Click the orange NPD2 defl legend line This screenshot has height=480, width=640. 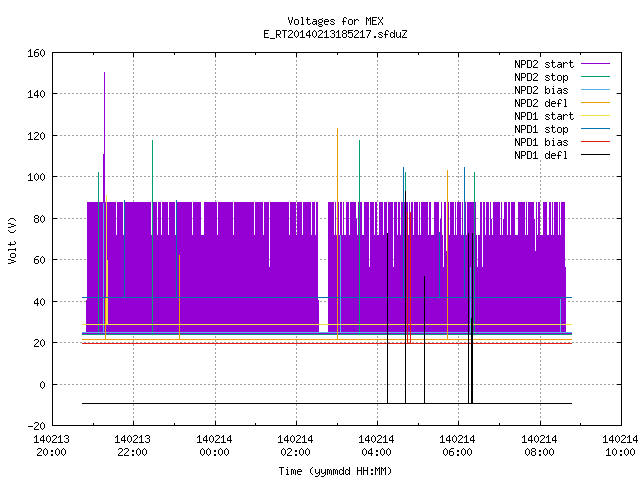point(595,103)
